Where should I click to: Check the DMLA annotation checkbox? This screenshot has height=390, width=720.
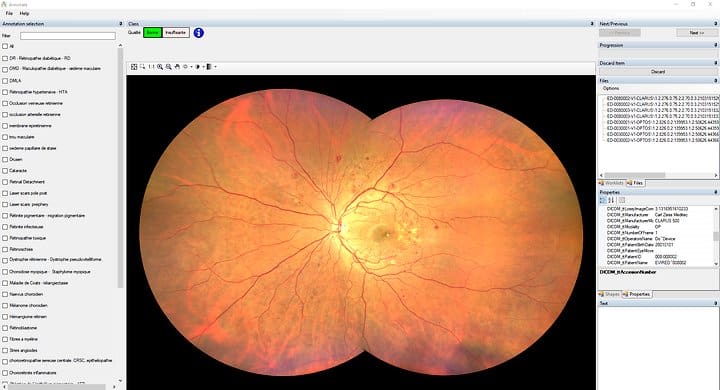(5, 81)
